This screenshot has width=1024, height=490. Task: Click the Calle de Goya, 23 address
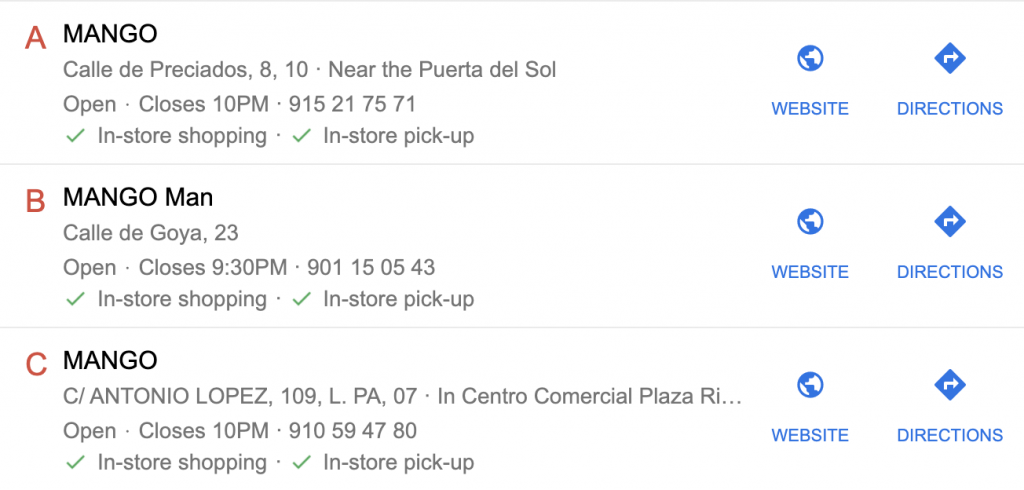coord(151,233)
